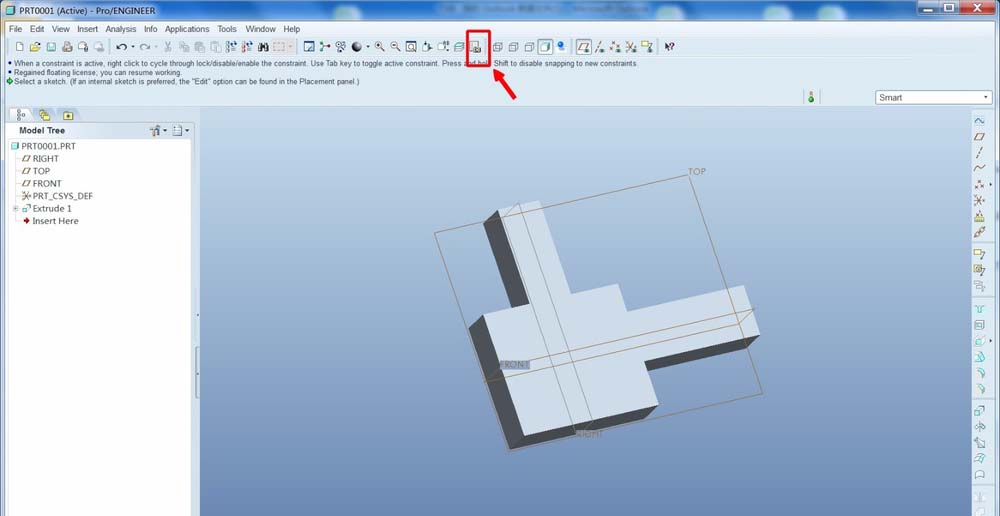Select the Draft tool on the right toolbar

pyautogui.click(x=980, y=357)
